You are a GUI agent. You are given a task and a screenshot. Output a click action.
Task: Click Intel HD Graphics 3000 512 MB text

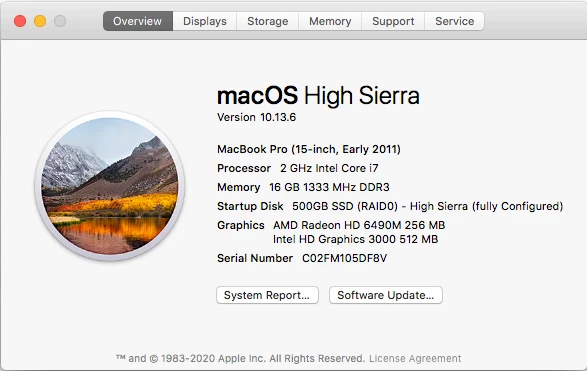[355, 239]
